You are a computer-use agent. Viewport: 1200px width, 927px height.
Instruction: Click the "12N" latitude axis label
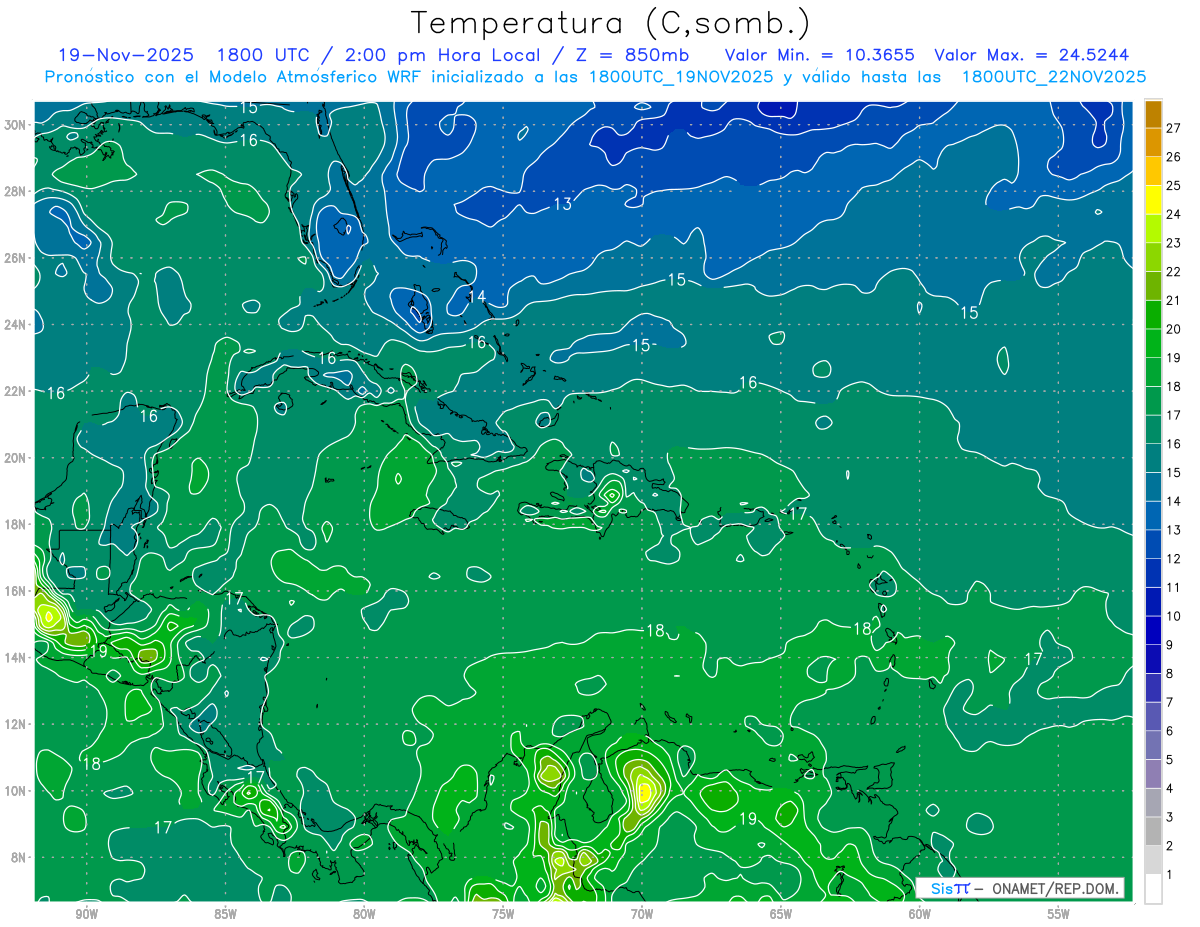point(15,724)
